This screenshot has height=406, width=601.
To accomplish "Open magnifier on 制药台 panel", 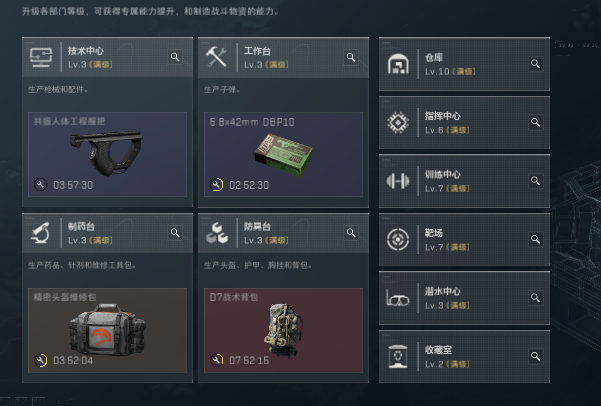I will coord(175,233).
